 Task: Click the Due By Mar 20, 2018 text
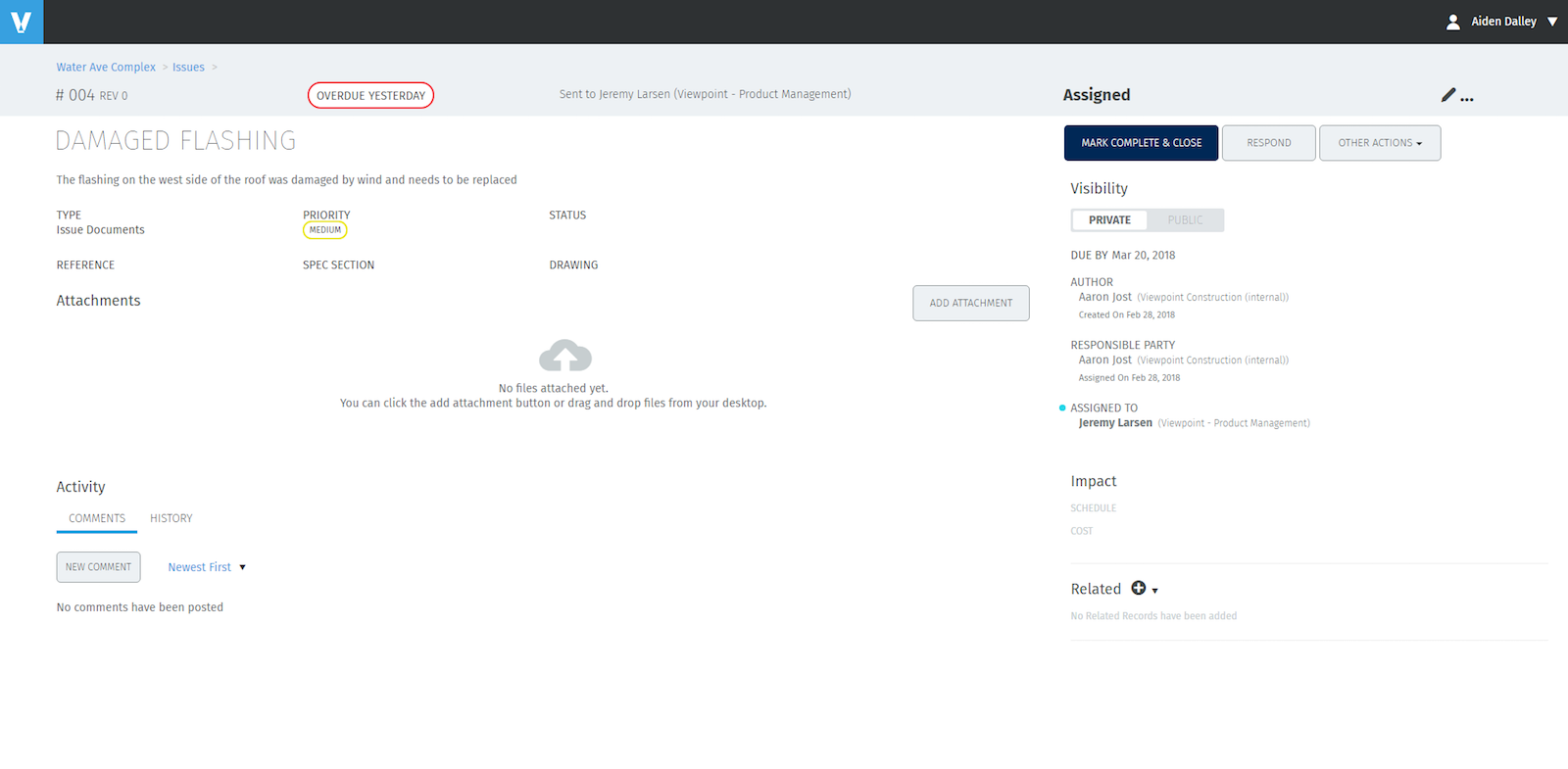point(1123,255)
